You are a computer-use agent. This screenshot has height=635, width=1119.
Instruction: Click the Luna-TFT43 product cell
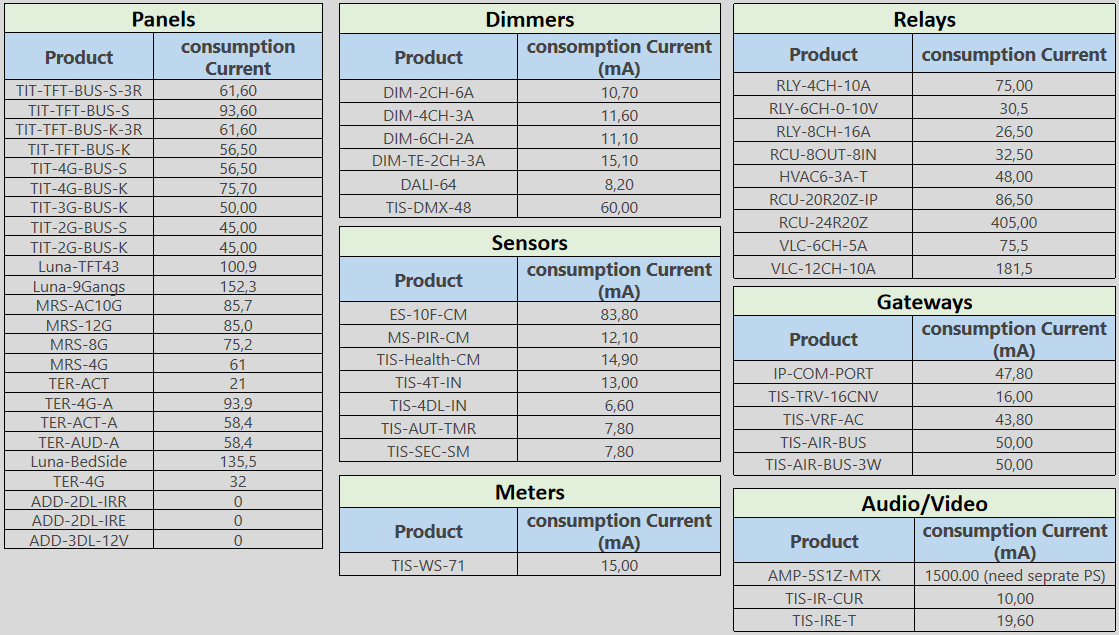click(79, 266)
